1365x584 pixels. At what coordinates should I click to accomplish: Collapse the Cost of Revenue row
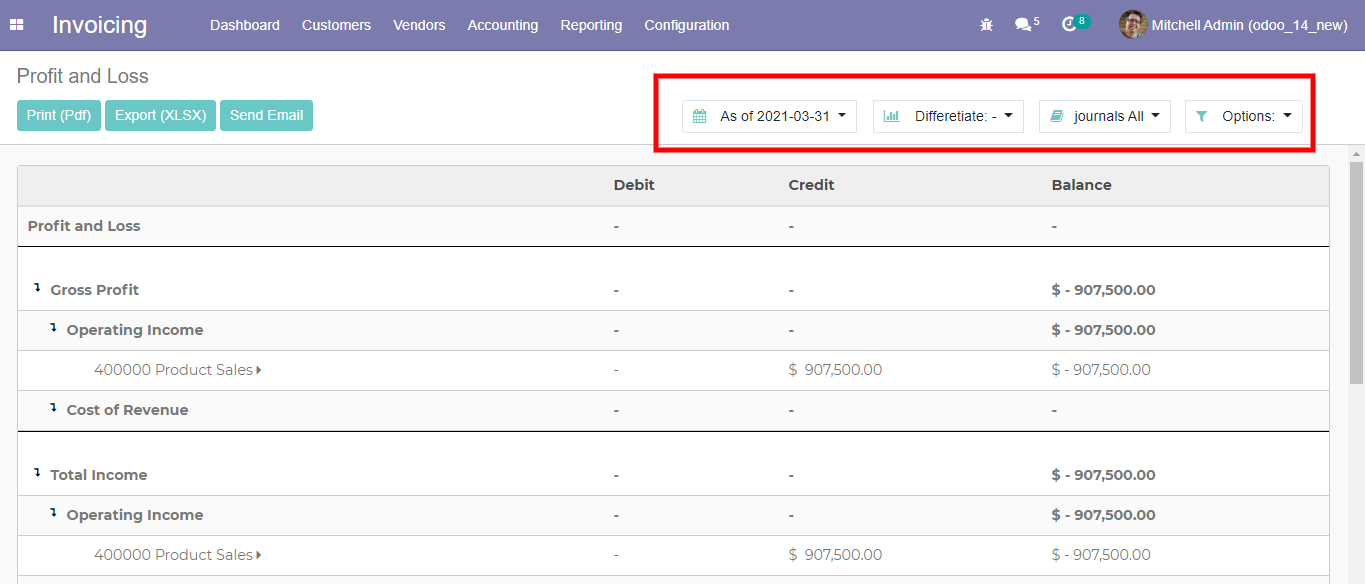click(x=54, y=408)
